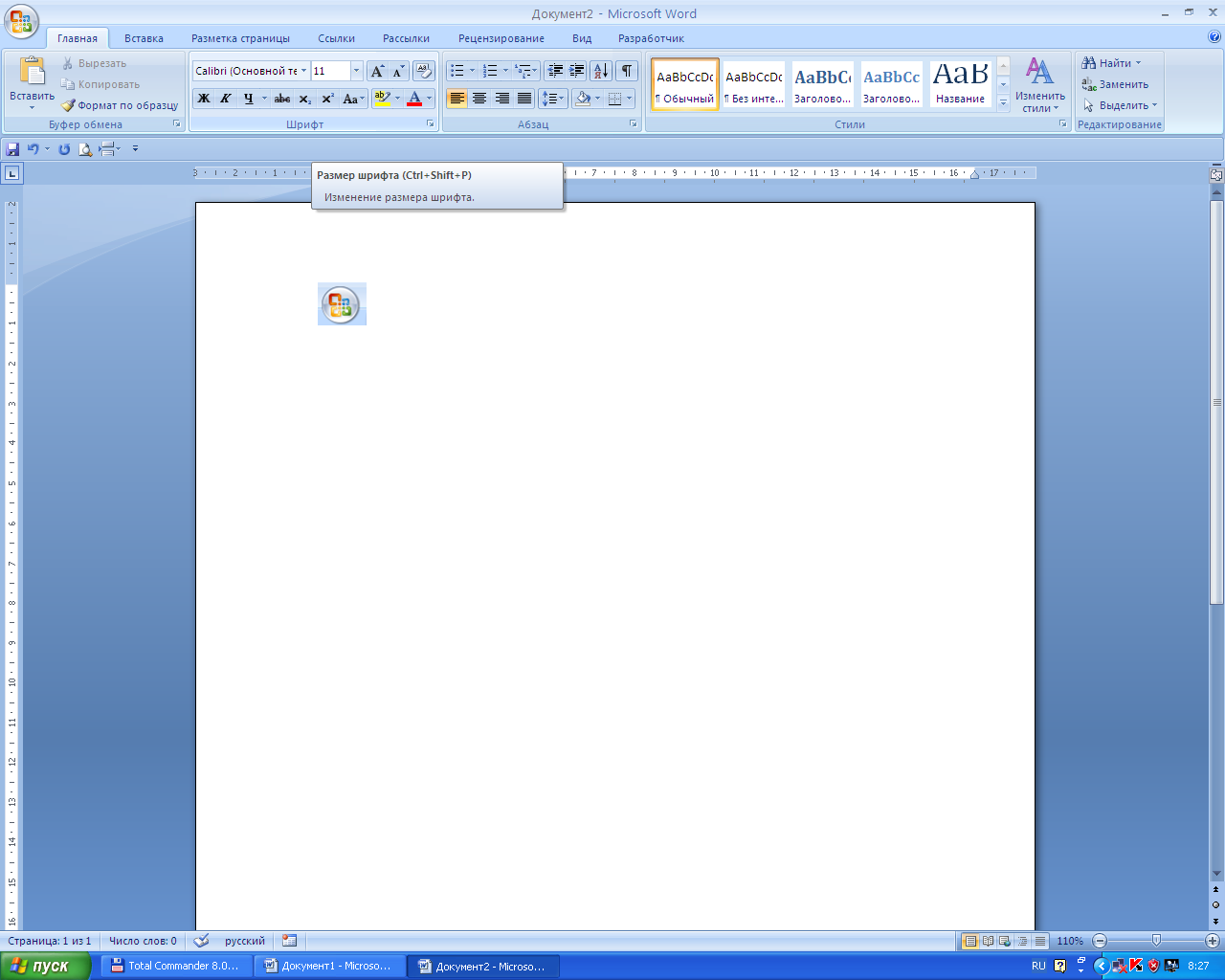The width and height of the screenshot is (1225, 980).
Task: Click the Sort (A-Z) icon
Action: (x=601, y=71)
